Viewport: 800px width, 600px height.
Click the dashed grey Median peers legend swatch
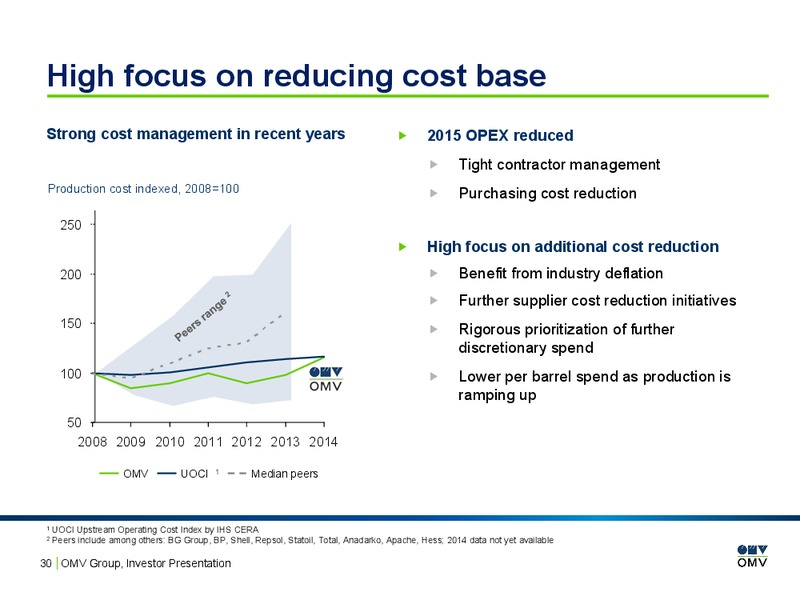tap(237, 474)
